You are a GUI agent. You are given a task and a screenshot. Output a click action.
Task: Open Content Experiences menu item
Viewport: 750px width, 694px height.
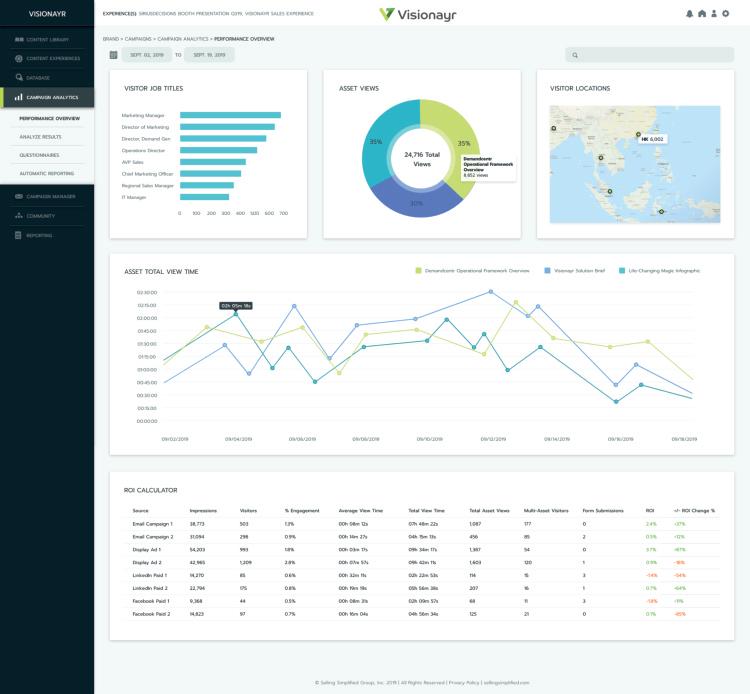click(53, 58)
